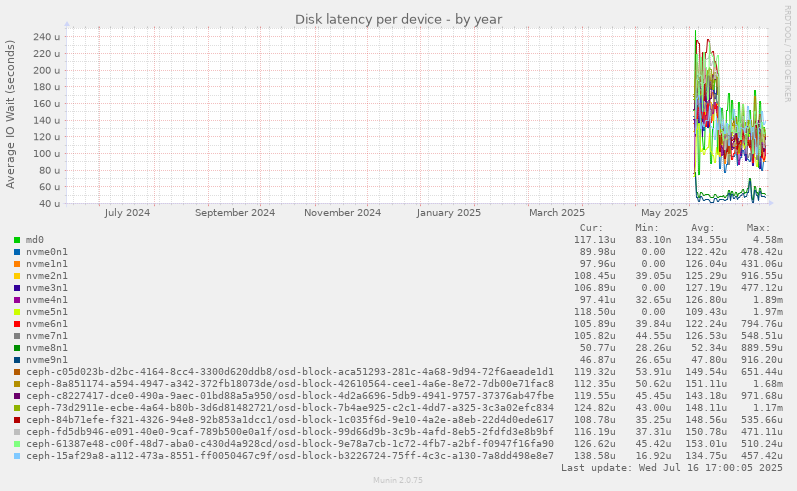Click the '40 u' y-axis tick label
Image resolution: width=797 pixels, height=491 pixels.
tap(49, 204)
